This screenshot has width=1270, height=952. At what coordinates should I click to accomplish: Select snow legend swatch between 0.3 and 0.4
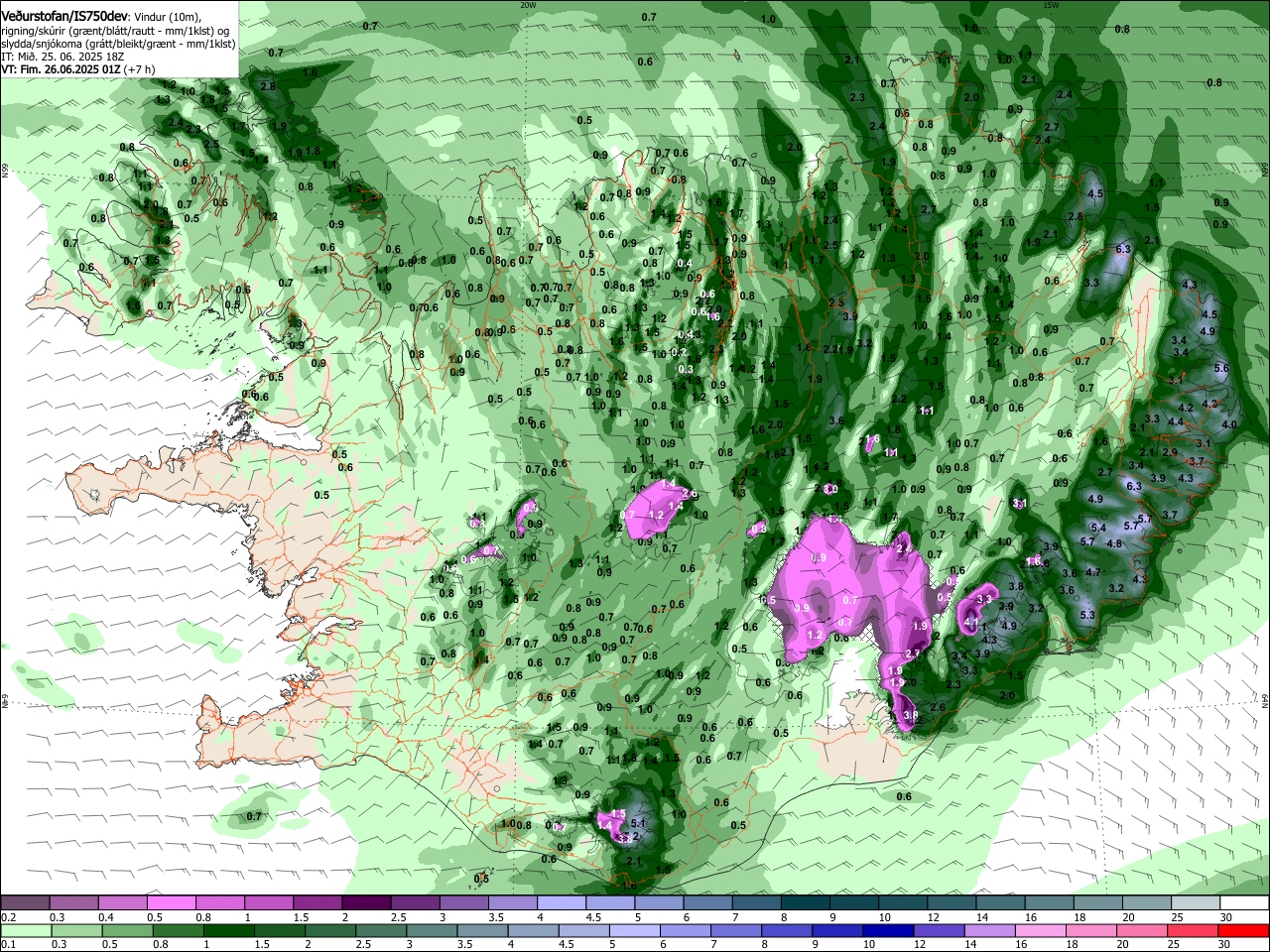click(73, 903)
